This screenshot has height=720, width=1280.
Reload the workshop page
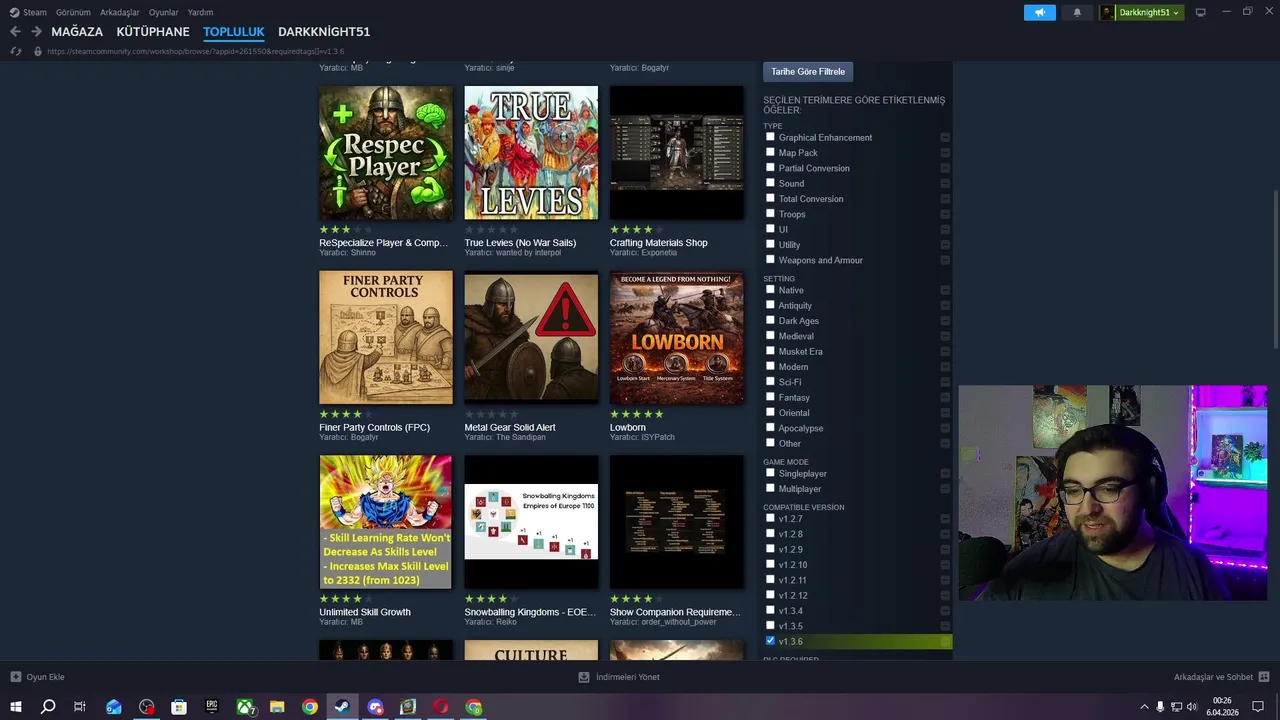click(16, 51)
